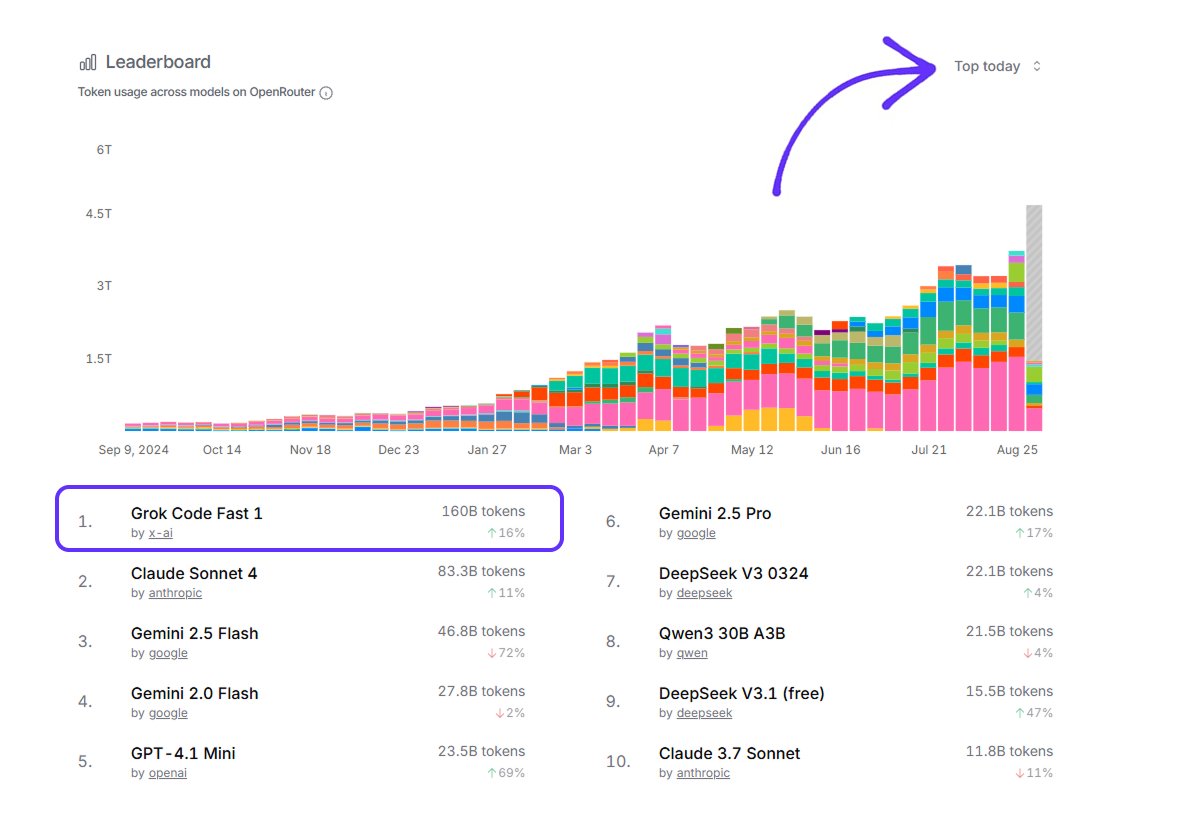
Task: Open the deepseek link under DeepSeek V3 0324
Action: click(x=704, y=593)
